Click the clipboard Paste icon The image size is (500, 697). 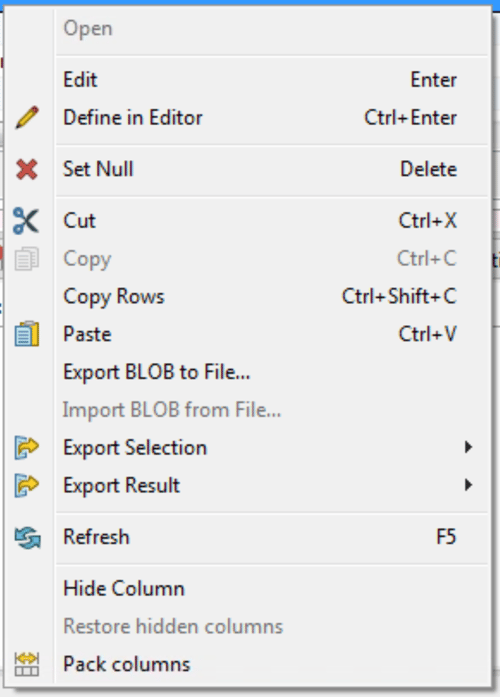point(27,334)
